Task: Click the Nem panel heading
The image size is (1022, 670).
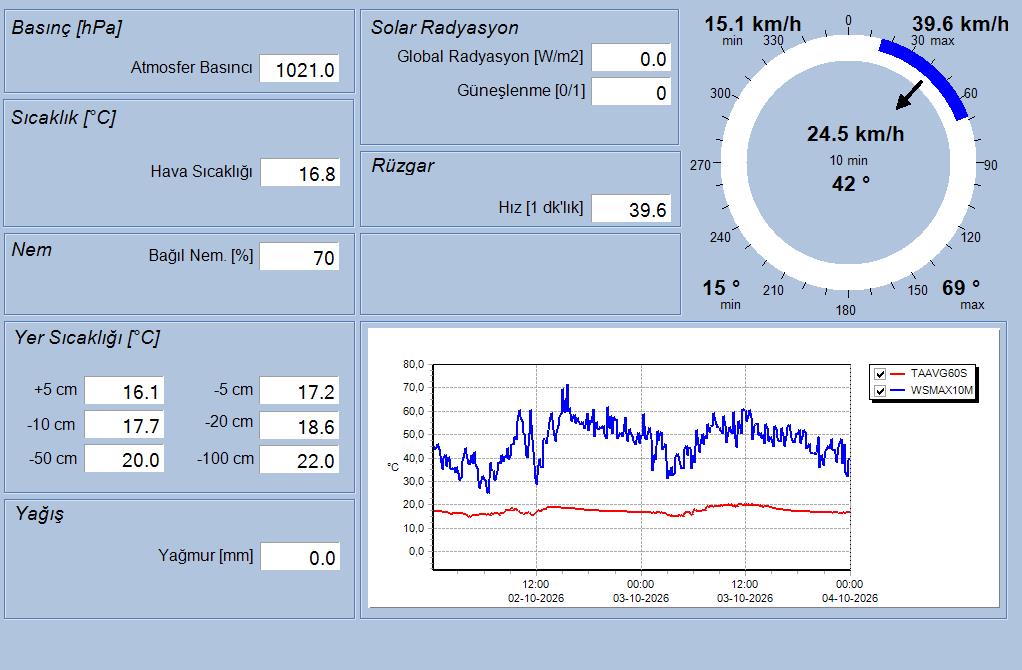Action: click(31, 250)
